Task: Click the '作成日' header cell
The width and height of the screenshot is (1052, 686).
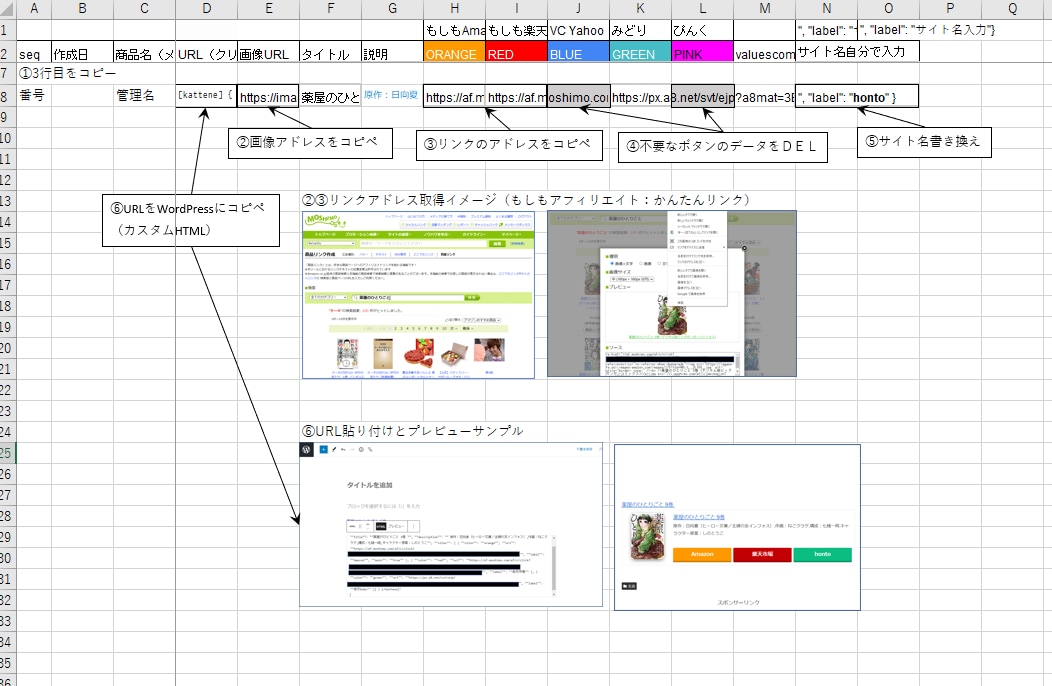Action: (82, 54)
